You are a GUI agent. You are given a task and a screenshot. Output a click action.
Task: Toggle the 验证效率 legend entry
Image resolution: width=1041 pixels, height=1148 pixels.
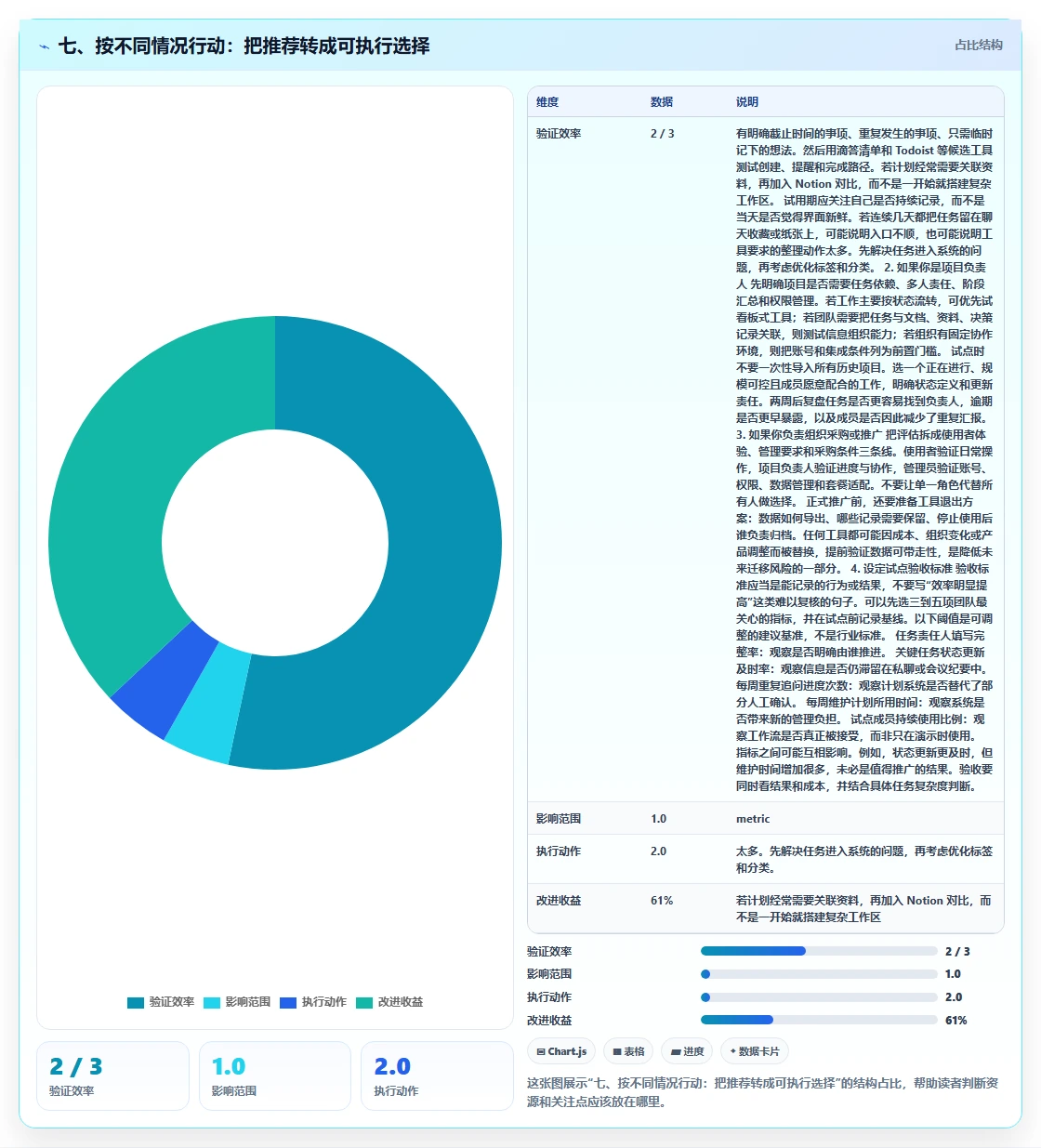(161, 1002)
